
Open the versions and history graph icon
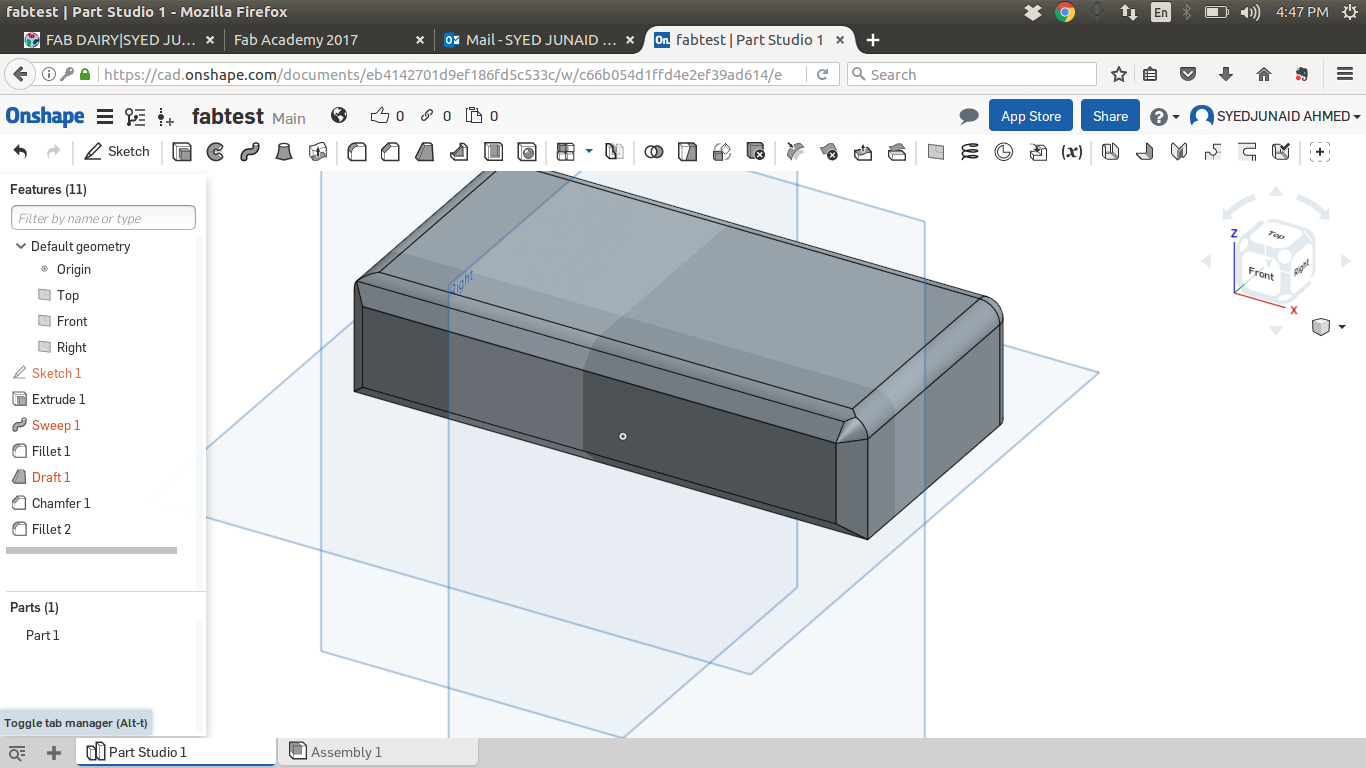point(135,117)
